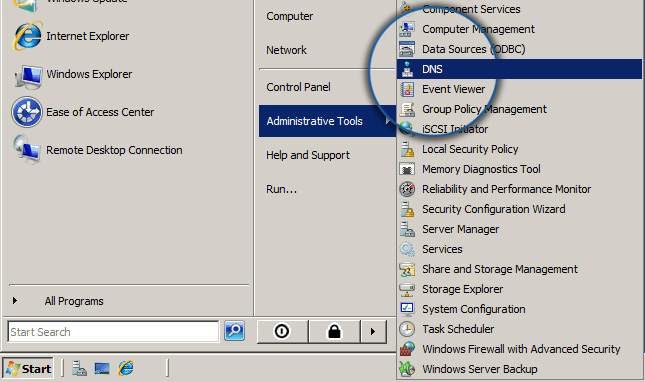Expand the Administrative Tools submenu arrow
The image size is (645, 382).
387,121
